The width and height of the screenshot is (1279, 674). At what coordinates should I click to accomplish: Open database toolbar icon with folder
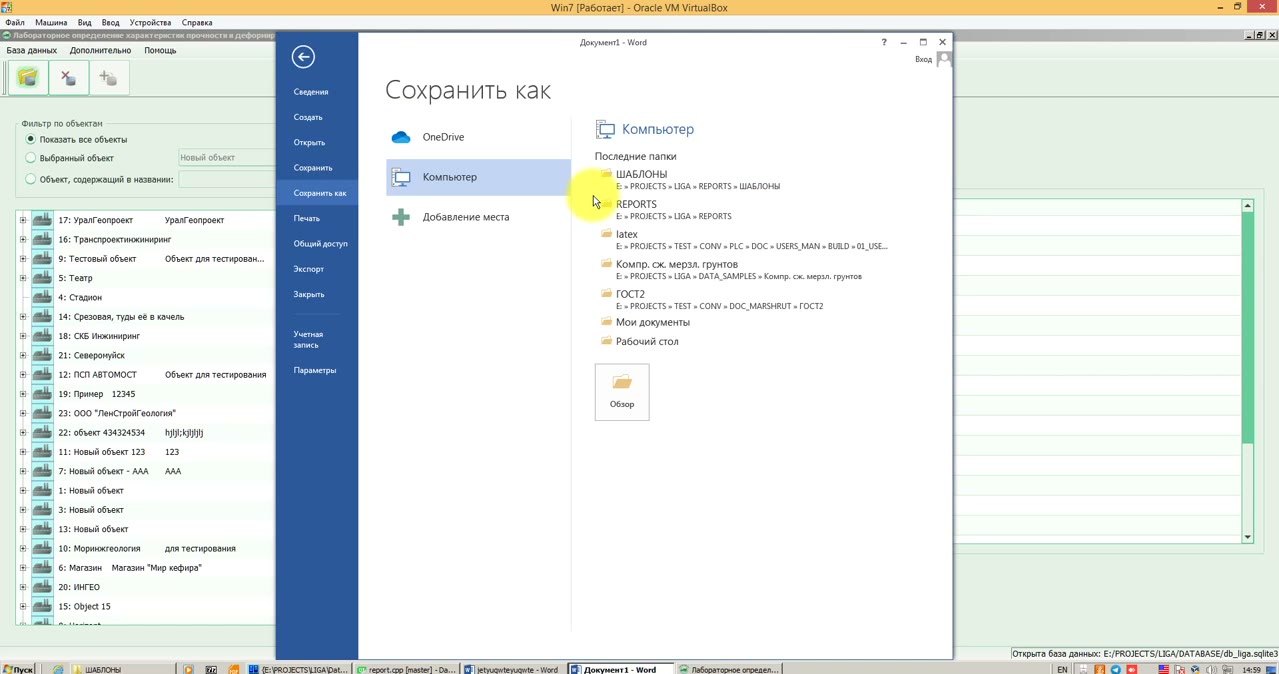28,77
